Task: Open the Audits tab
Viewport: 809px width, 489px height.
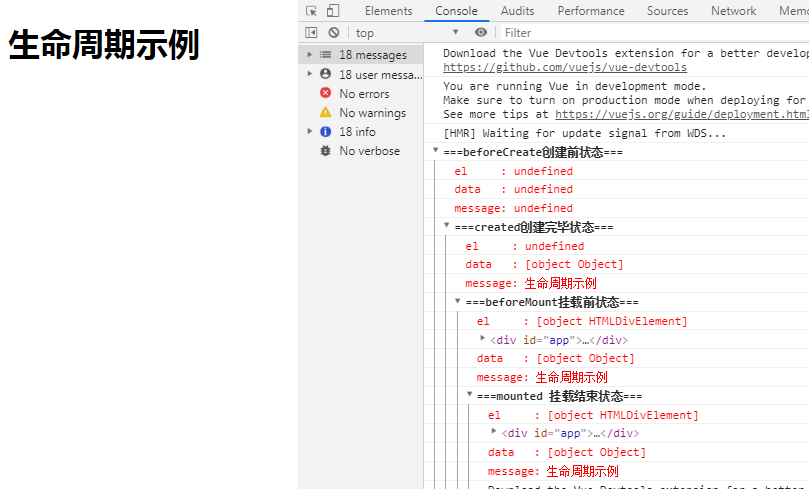Action: [517, 11]
